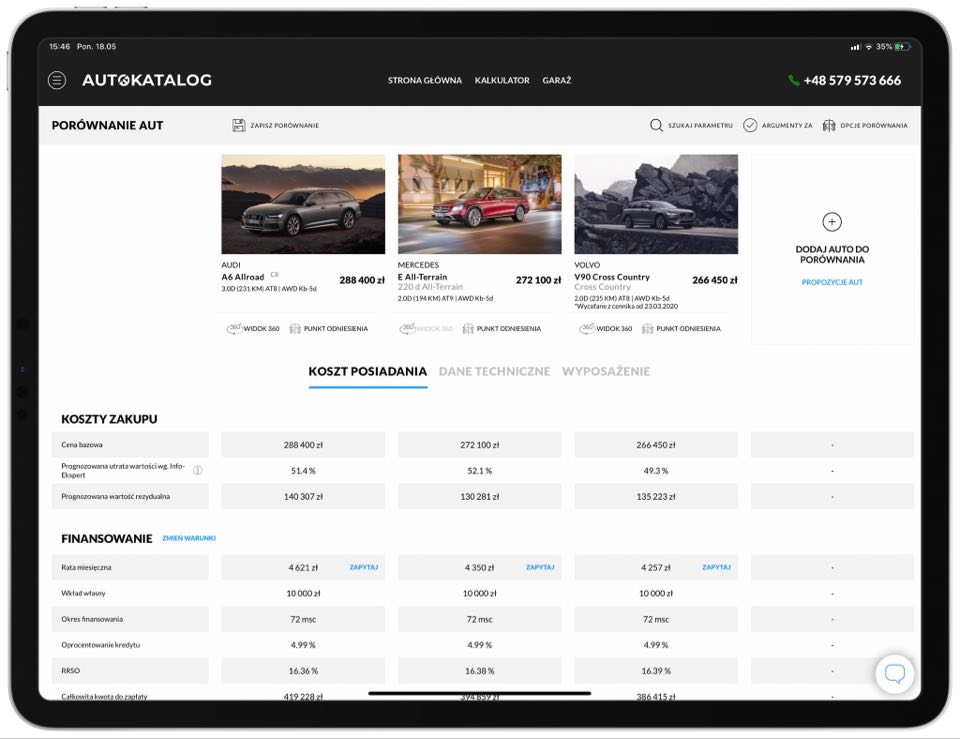Screen dimensions: 960x739
Task: Click the A6 Allroad model name
Action: pyautogui.click(x=243, y=277)
